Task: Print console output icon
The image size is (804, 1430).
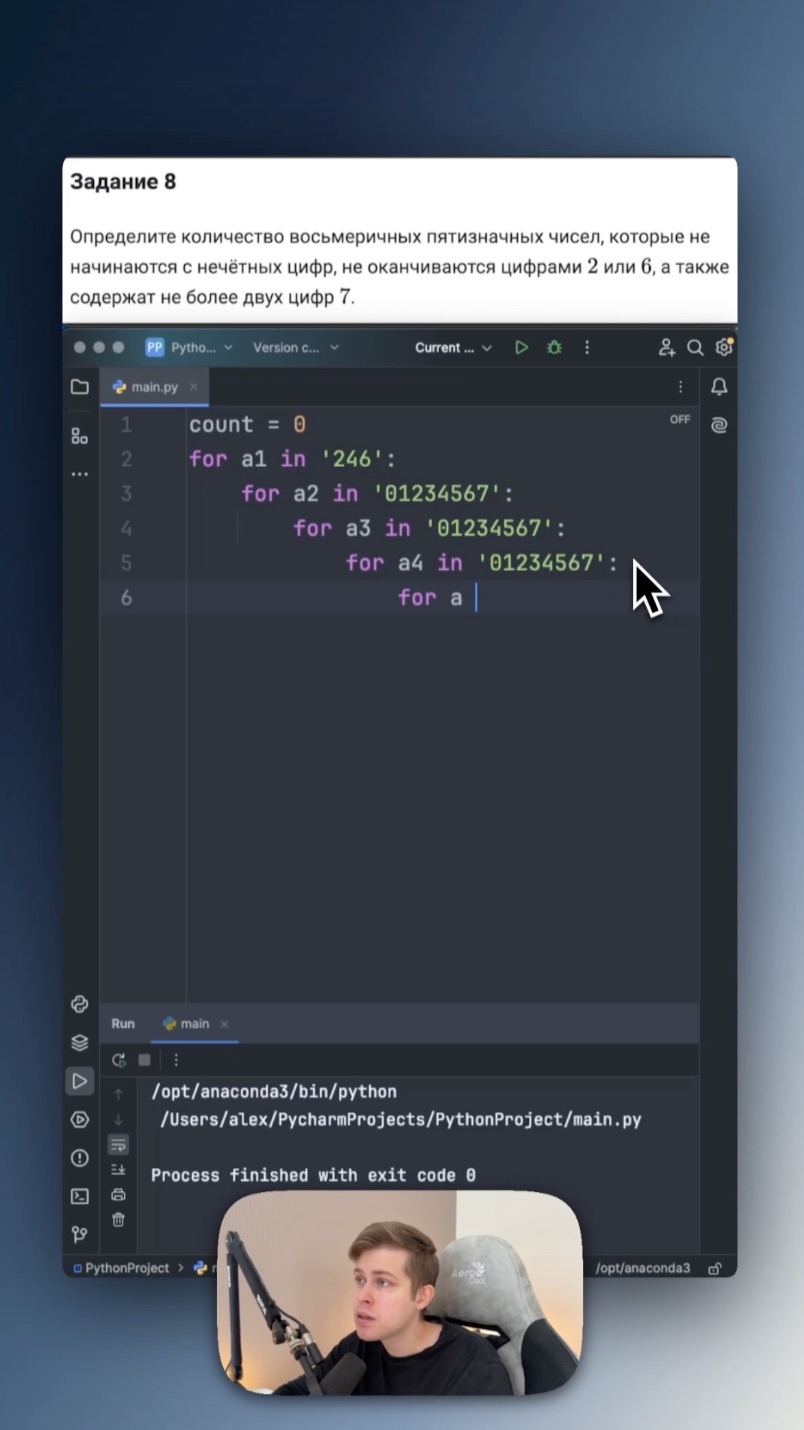Action: coord(118,1194)
